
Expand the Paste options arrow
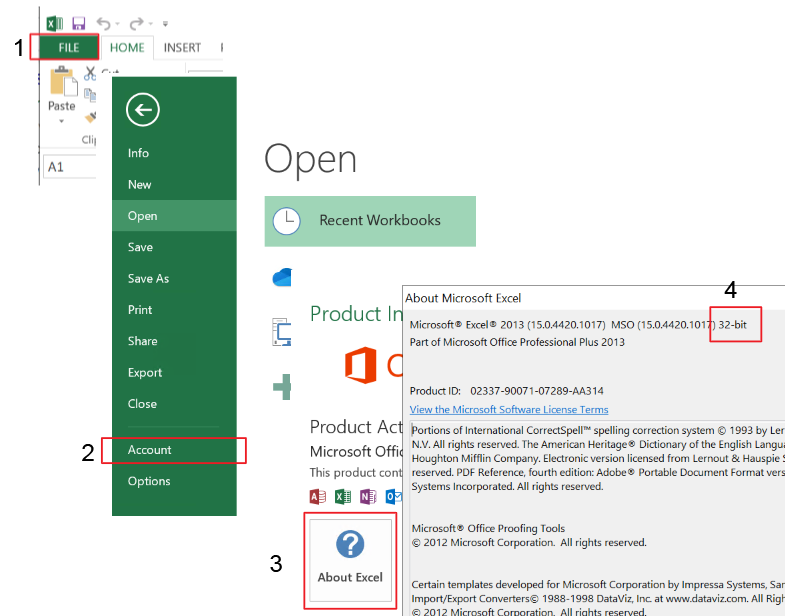(62, 121)
